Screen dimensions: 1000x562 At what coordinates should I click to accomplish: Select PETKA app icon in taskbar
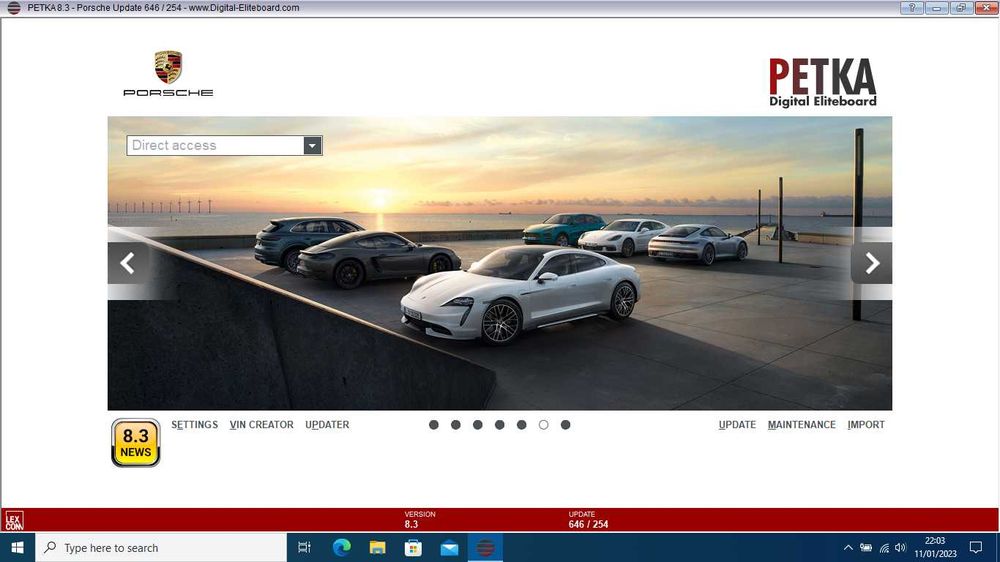(x=485, y=547)
